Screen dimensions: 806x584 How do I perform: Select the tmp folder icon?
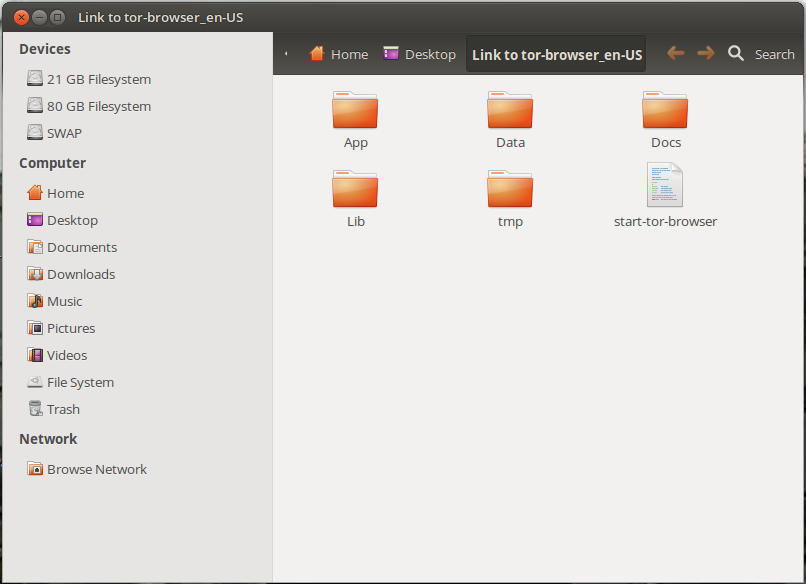pyautogui.click(x=510, y=189)
